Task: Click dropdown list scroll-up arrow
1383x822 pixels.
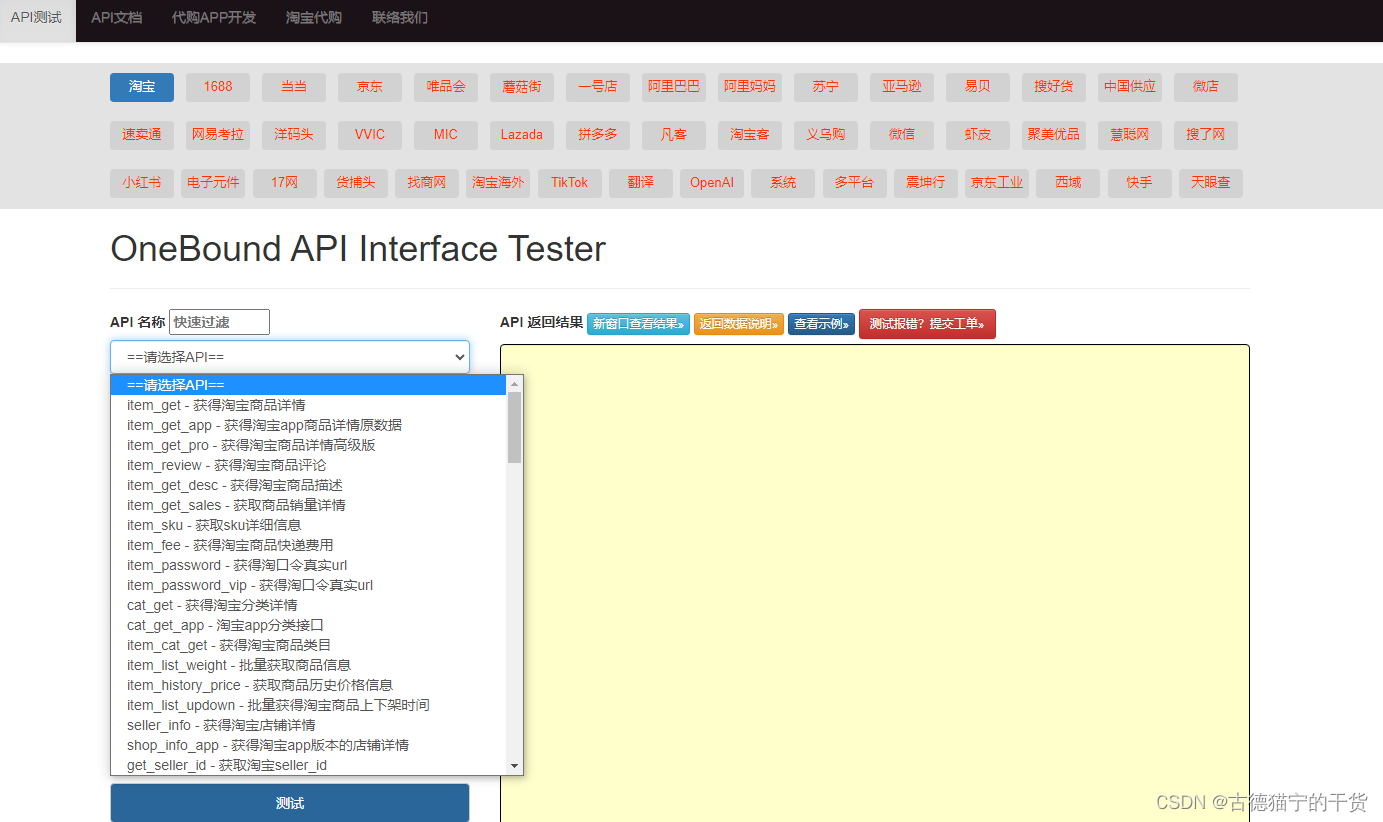Action: click(514, 383)
